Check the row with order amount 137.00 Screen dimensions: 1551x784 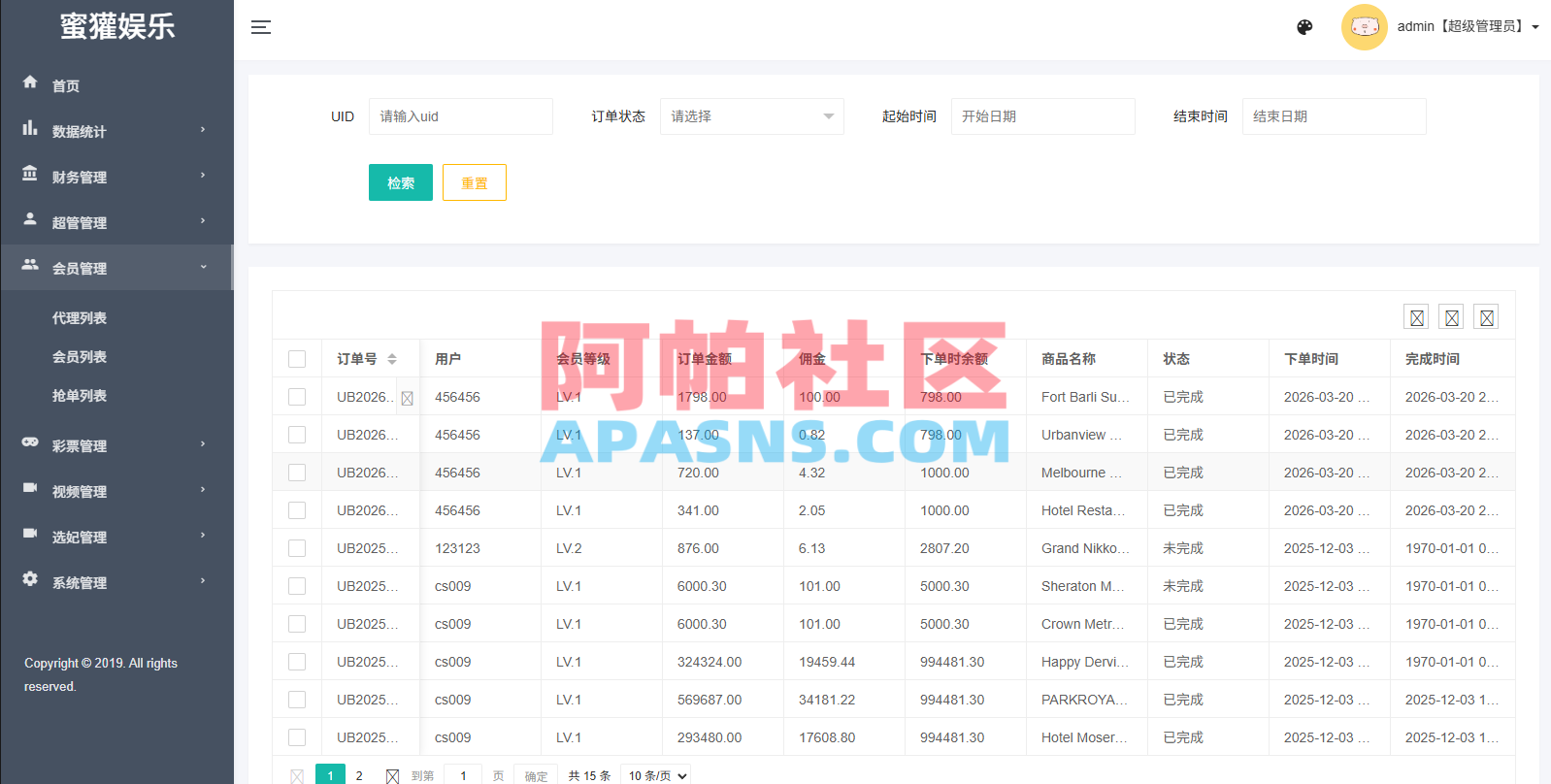(297, 435)
